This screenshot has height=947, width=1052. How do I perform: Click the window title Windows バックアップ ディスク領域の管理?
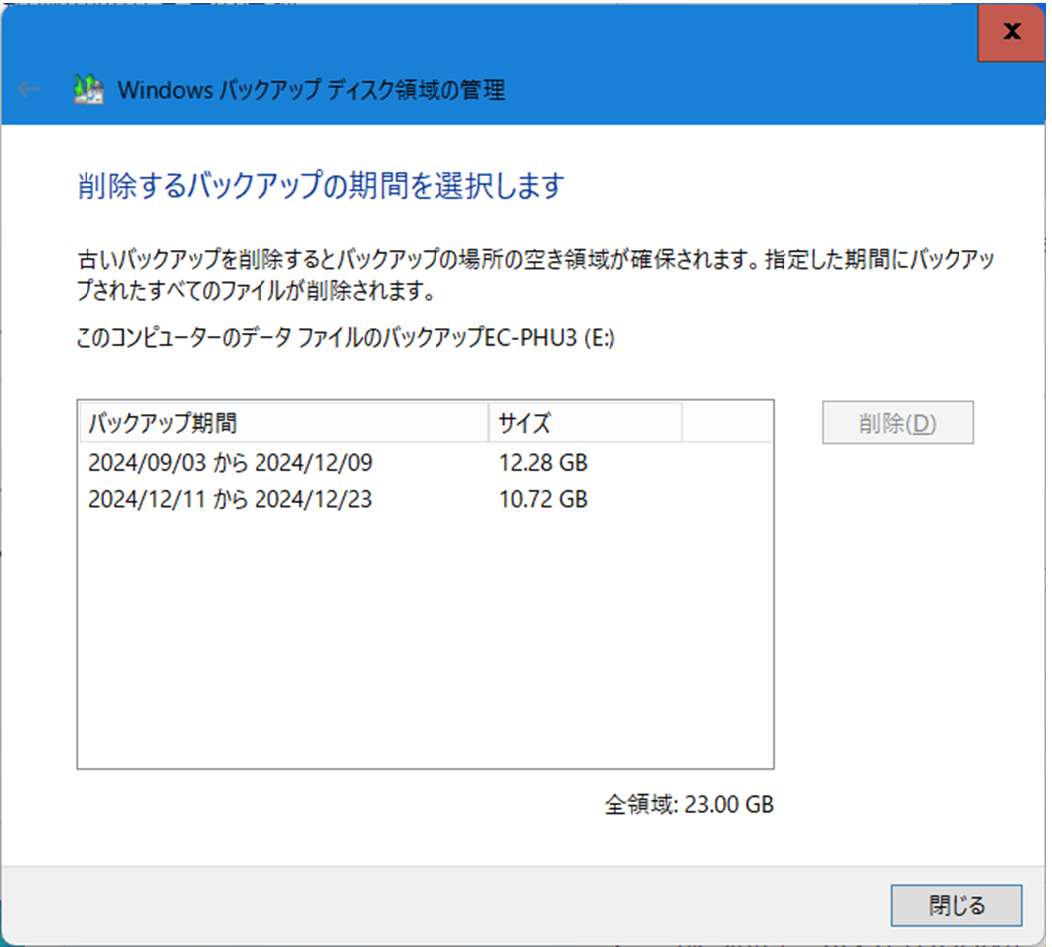(311, 89)
